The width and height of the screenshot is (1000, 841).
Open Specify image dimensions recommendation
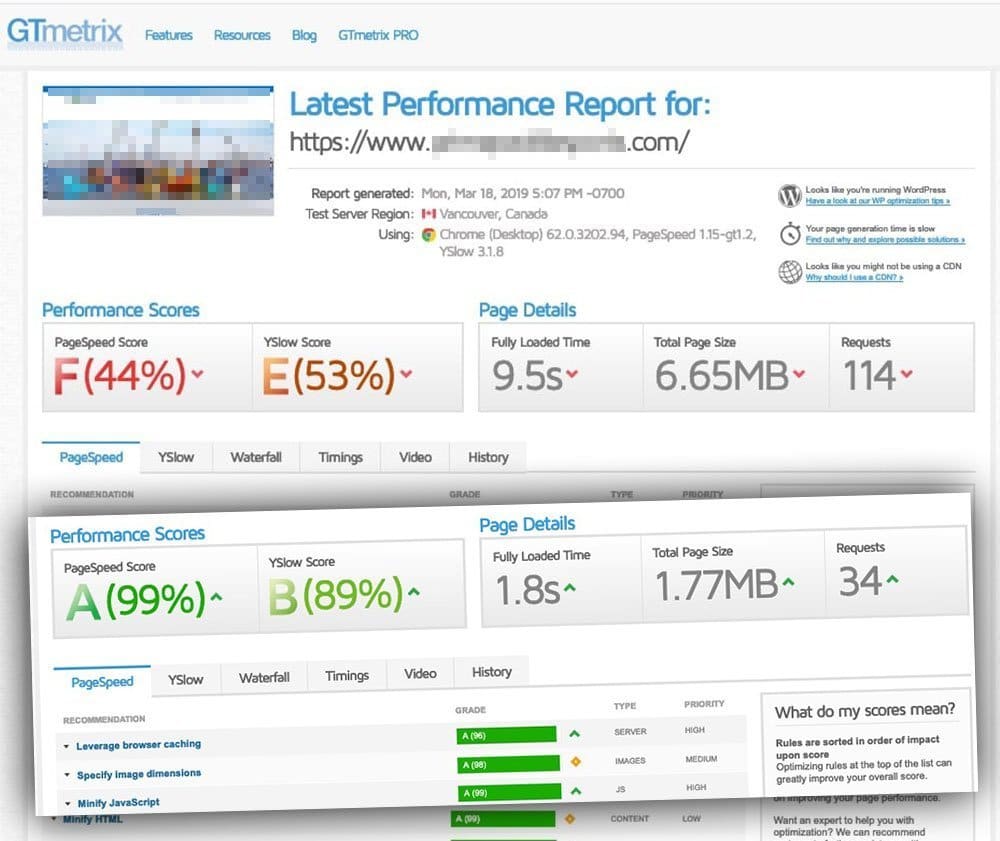[x=139, y=774]
